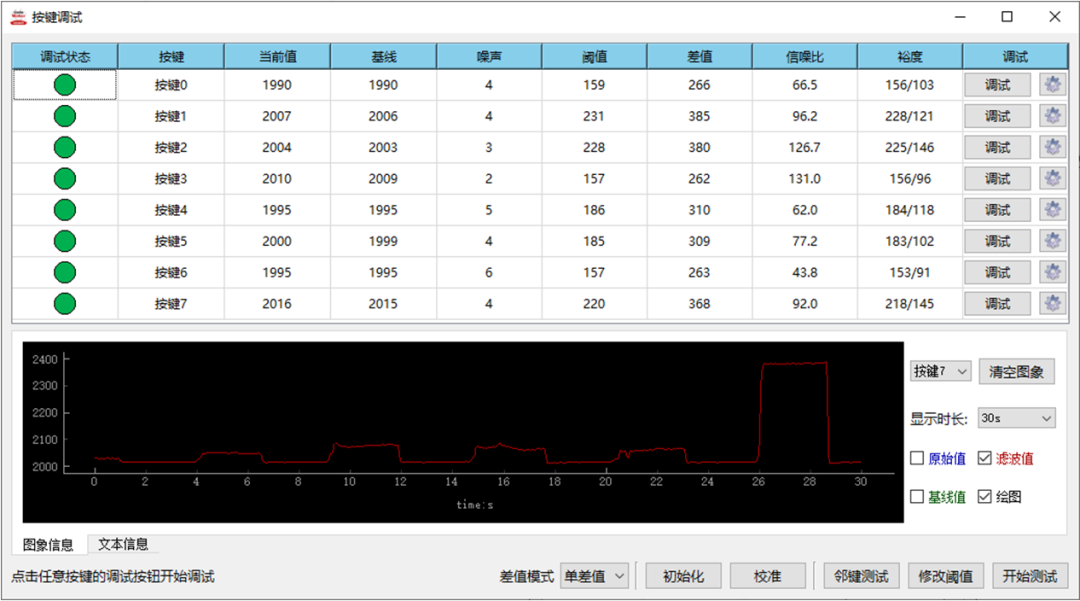Enable the 基线值 checkbox
Viewport: 1080px width, 601px height.
[917, 496]
